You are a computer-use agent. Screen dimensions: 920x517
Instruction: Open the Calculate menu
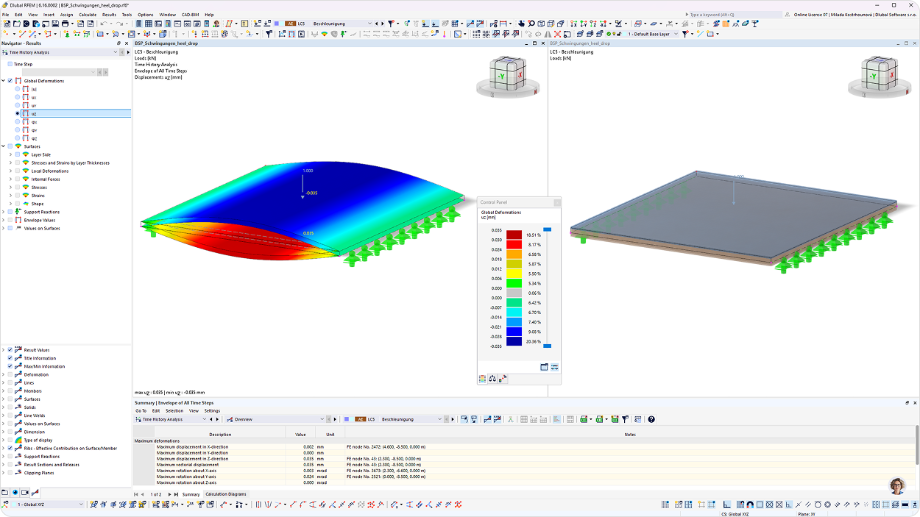[87, 15]
